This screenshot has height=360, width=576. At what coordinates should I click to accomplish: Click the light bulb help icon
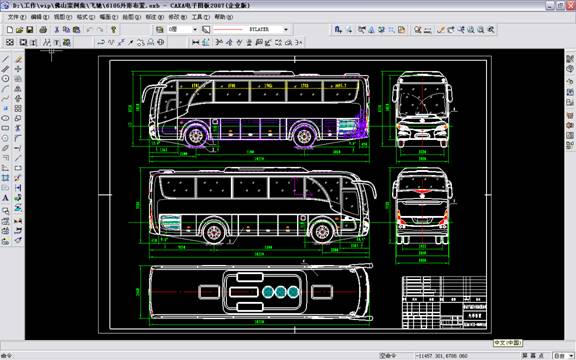(x=114, y=29)
